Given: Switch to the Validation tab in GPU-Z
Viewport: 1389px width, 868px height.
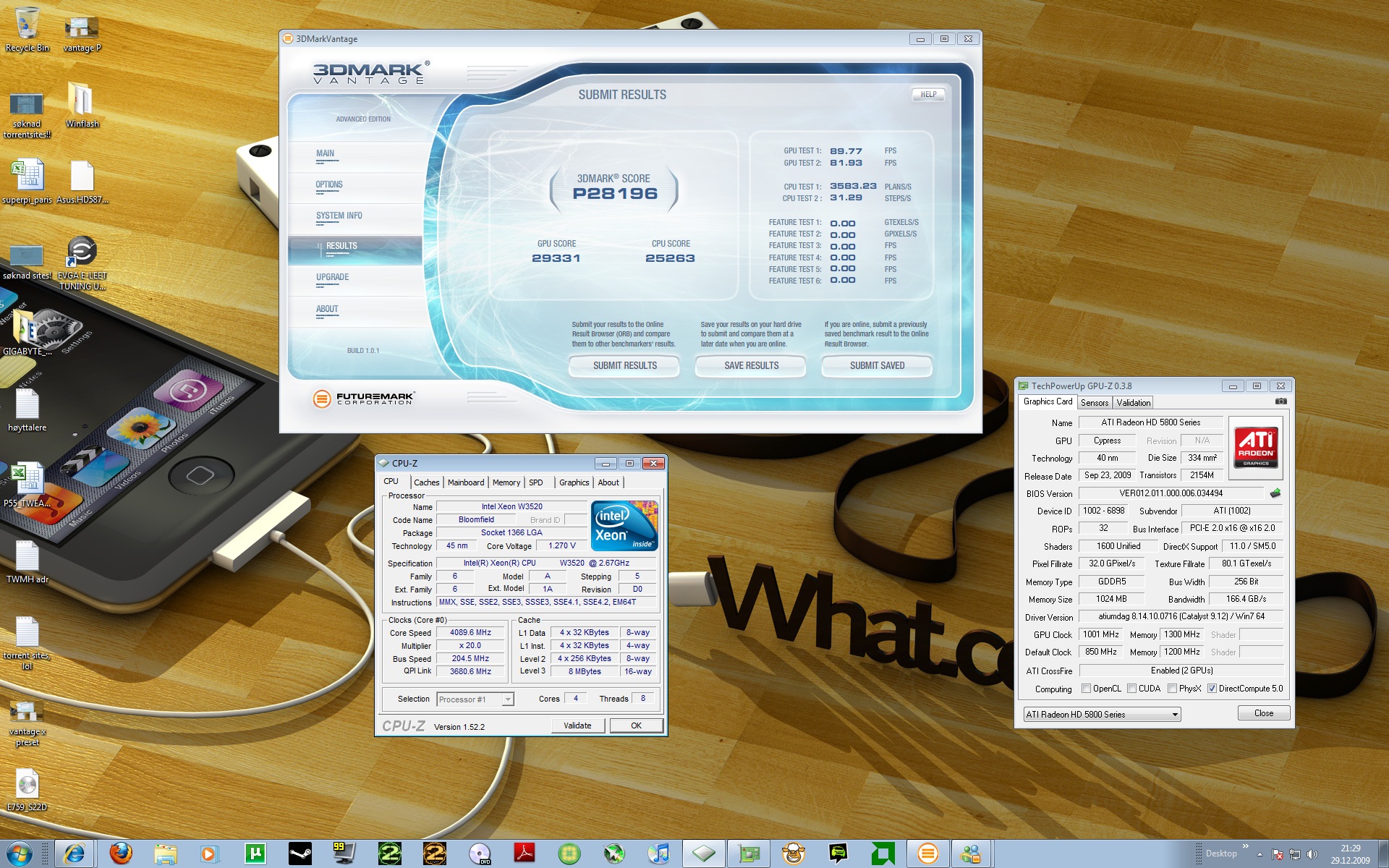Looking at the screenshot, I should 1133,403.
